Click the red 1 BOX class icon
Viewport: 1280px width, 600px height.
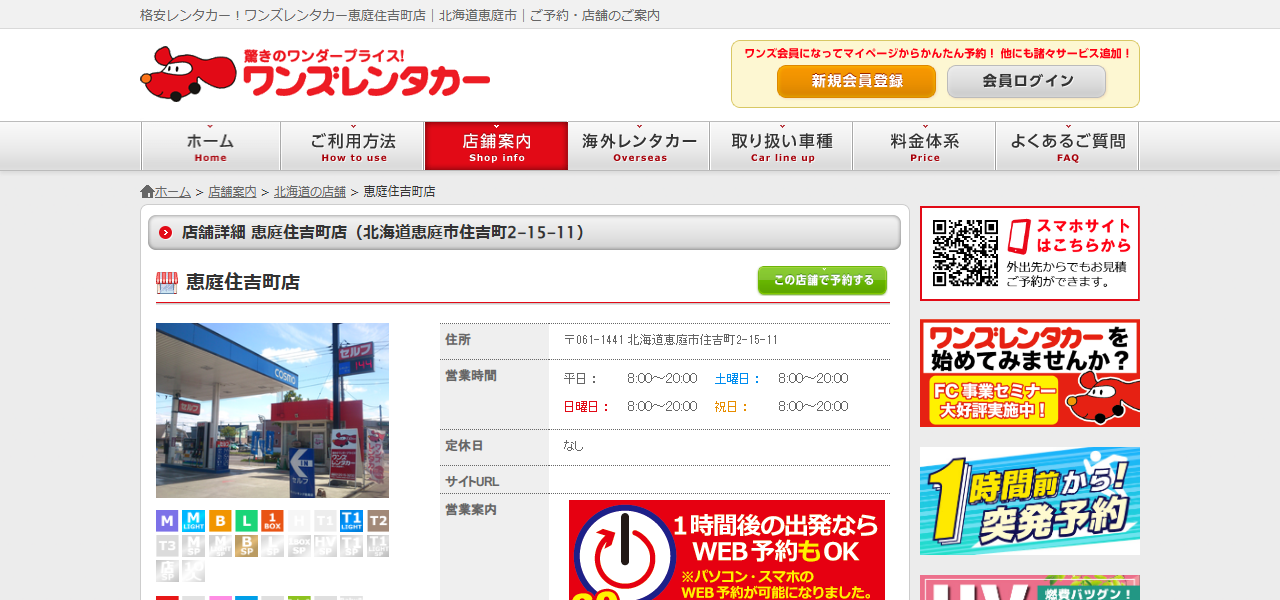coord(272,521)
